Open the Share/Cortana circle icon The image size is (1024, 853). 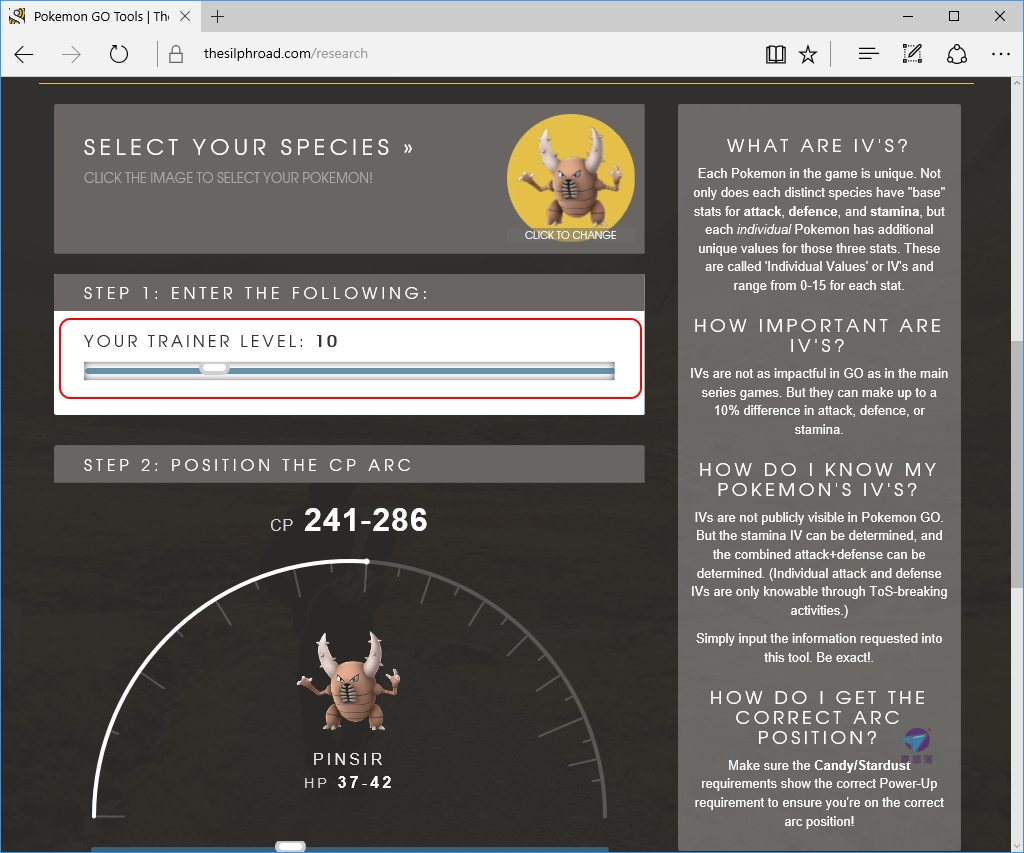[x=957, y=54]
